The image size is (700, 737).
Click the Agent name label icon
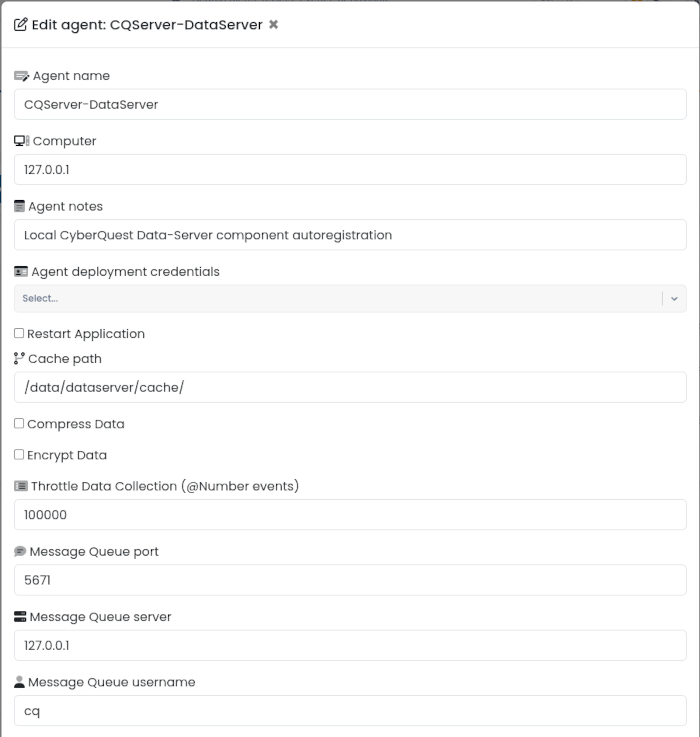tap(22, 76)
